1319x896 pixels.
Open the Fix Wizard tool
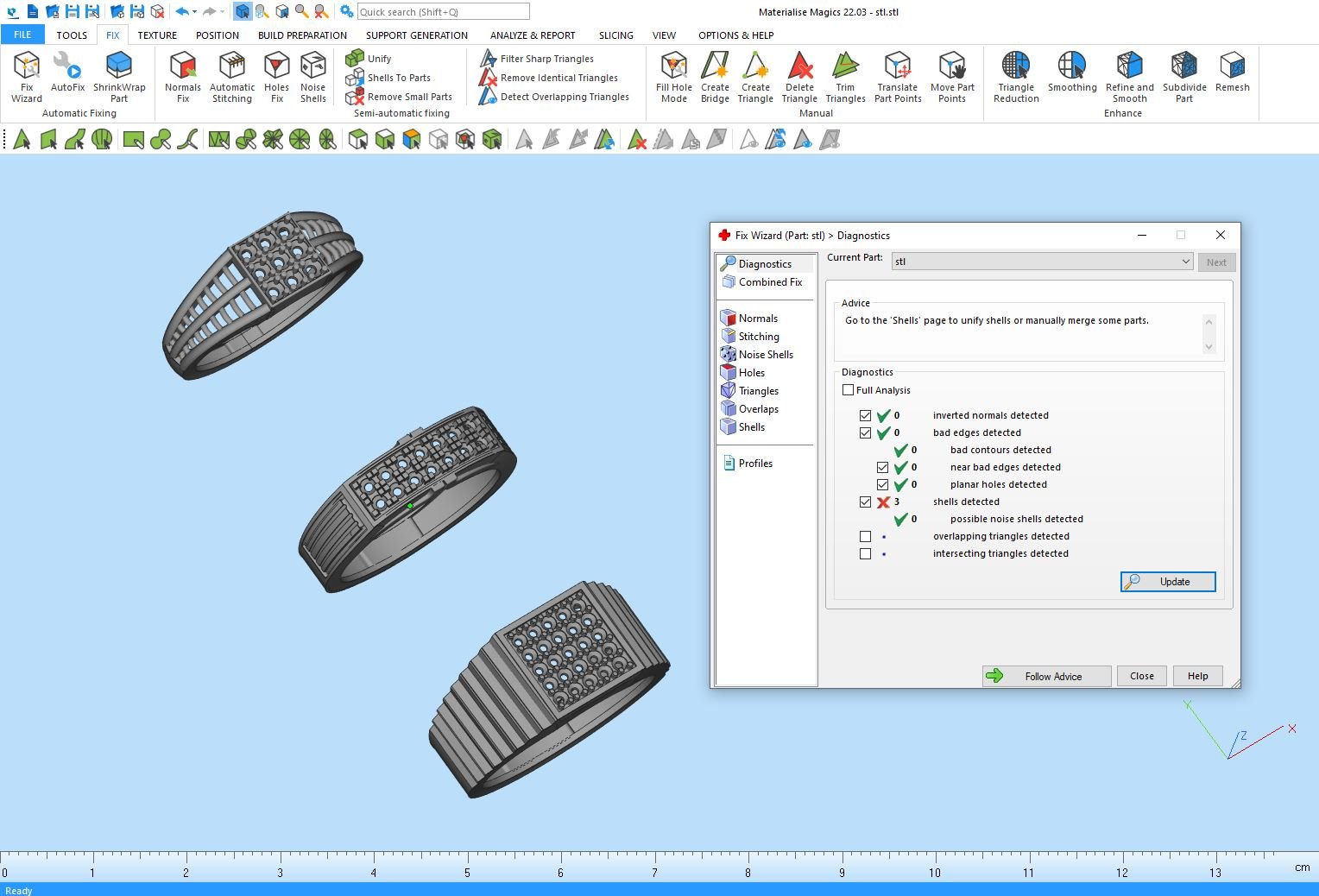point(27,76)
